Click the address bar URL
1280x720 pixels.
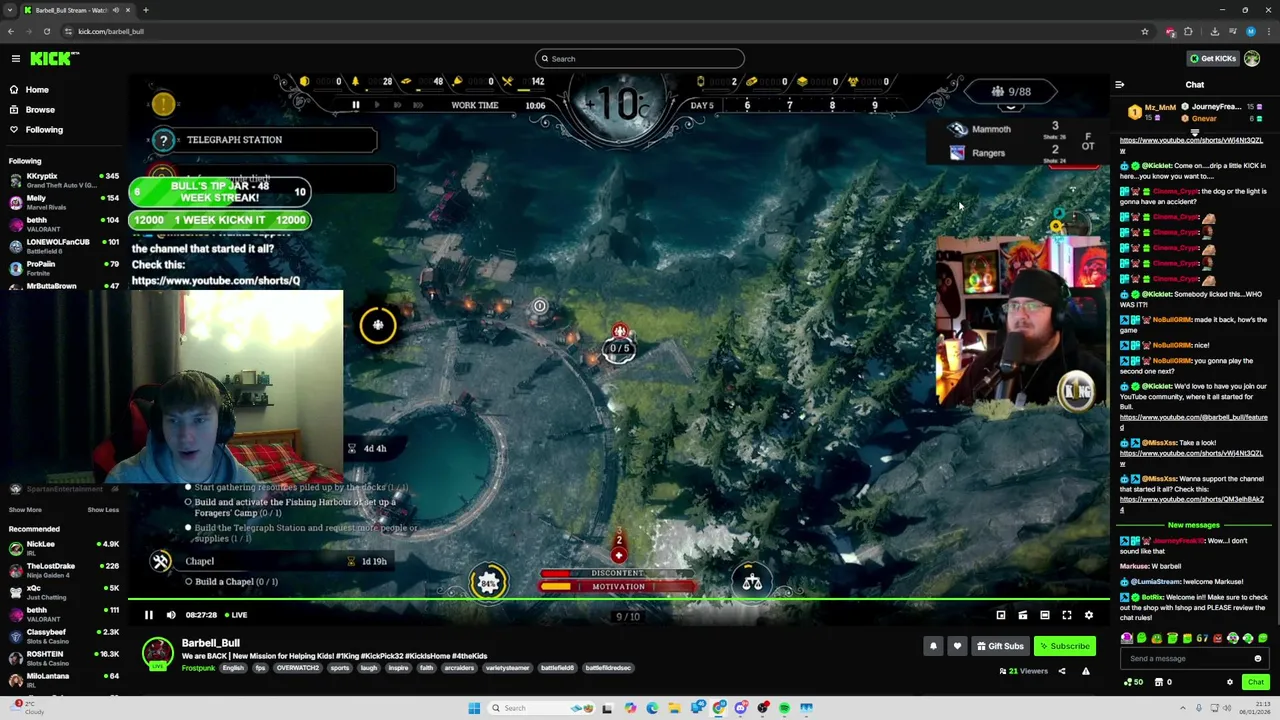[111, 31]
